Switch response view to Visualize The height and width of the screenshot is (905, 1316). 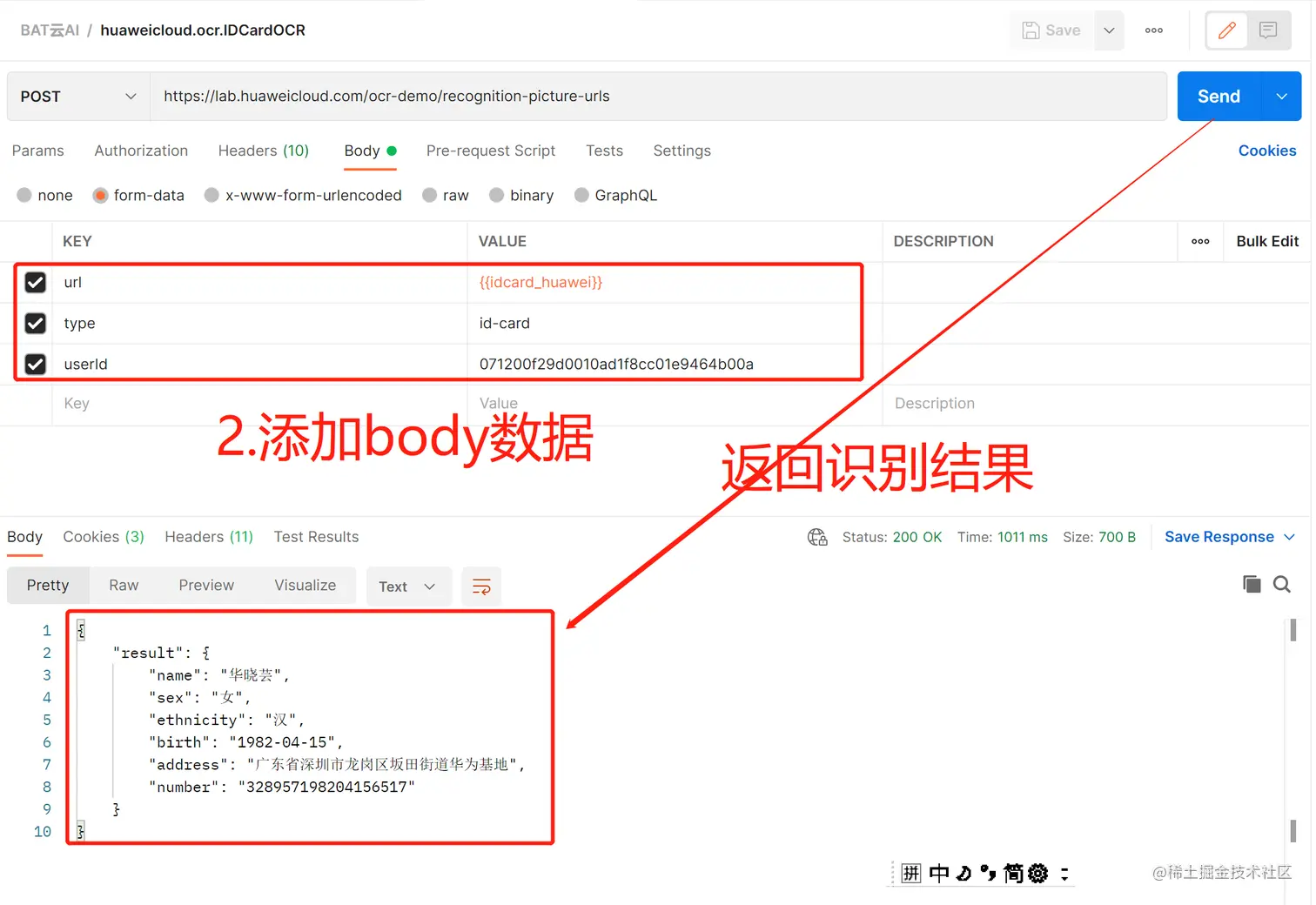tap(305, 586)
